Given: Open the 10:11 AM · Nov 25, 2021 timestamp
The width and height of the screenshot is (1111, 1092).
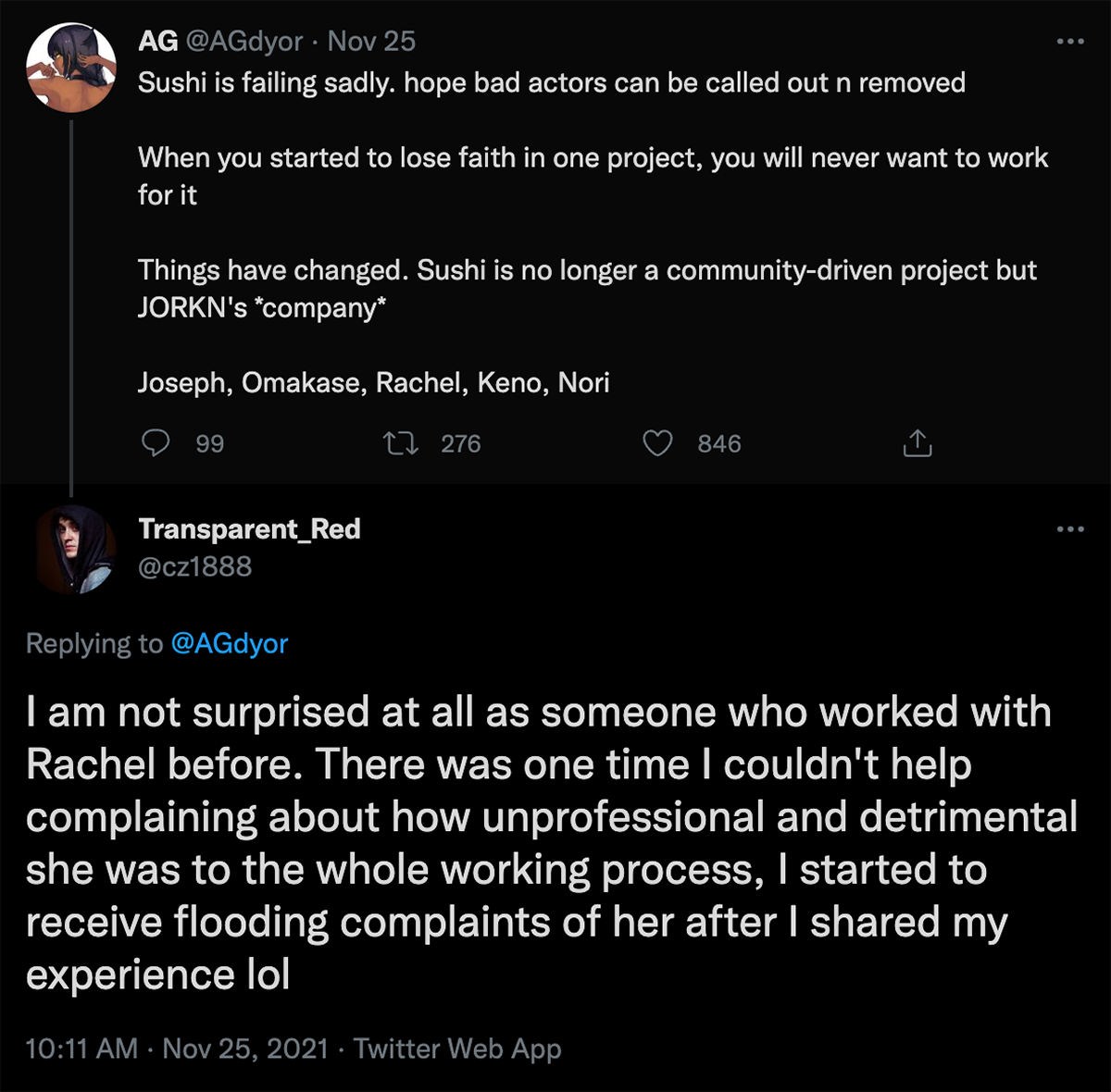Looking at the screenshot, I should point(177,1049).
